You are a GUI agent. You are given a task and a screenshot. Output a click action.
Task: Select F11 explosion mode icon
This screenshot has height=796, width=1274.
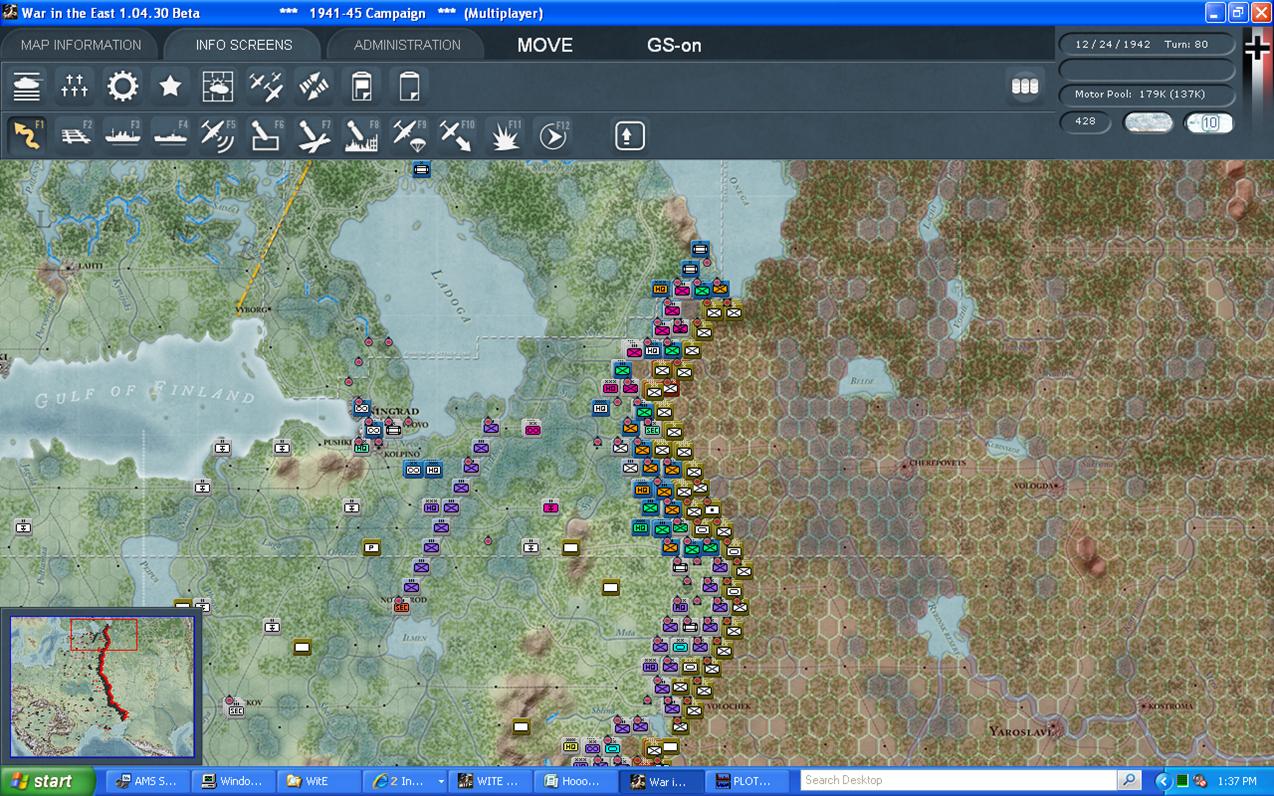coord(505,135)
